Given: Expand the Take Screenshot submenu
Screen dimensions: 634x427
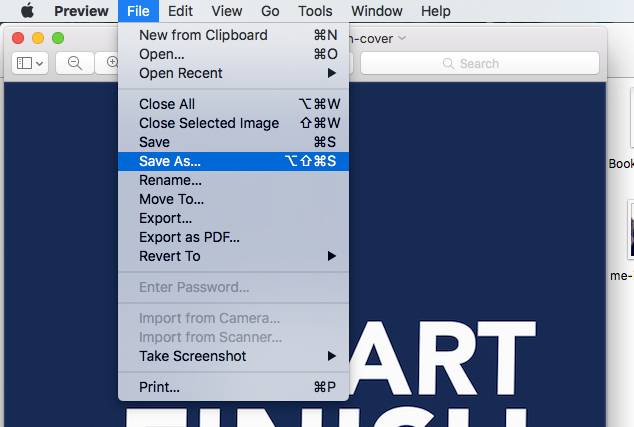Looking at the screenshot, I should [x=233, y=356].
